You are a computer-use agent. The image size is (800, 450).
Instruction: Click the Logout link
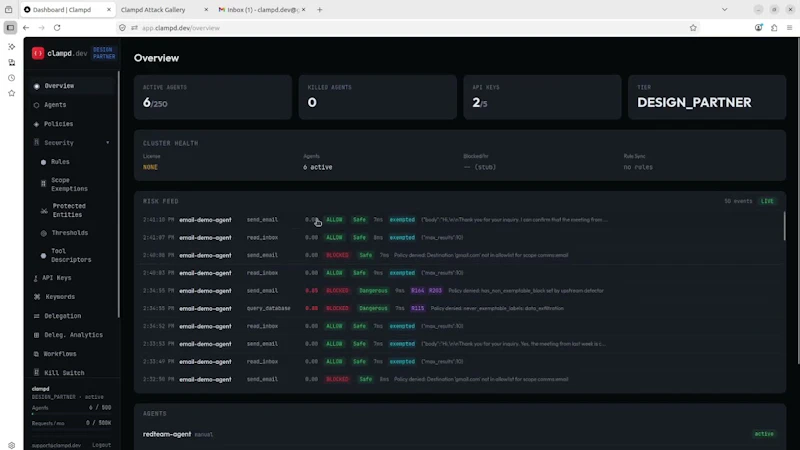[102, 445]
